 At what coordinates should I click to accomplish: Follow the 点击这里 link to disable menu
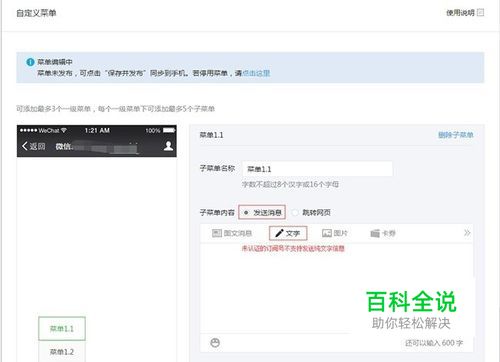pyautogui.click(x=256, y=73)
